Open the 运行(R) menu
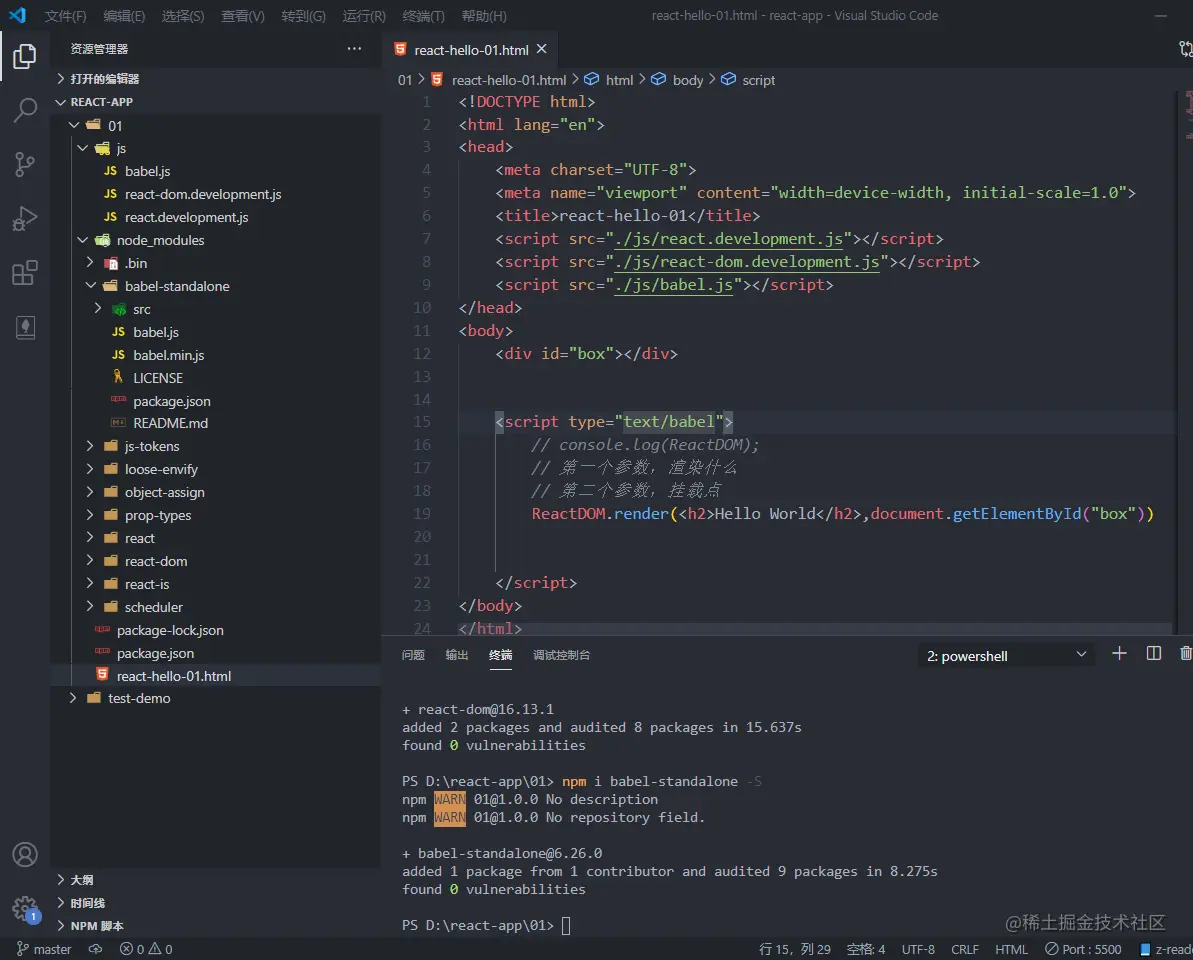Image resolution: width=1193 pixels, height=960 pixels. click(364, 16)
